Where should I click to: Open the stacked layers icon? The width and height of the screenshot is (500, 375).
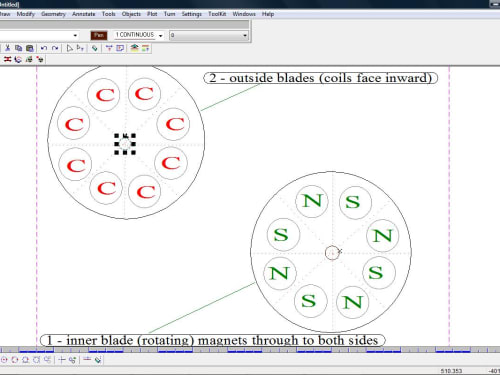(134, 48)
